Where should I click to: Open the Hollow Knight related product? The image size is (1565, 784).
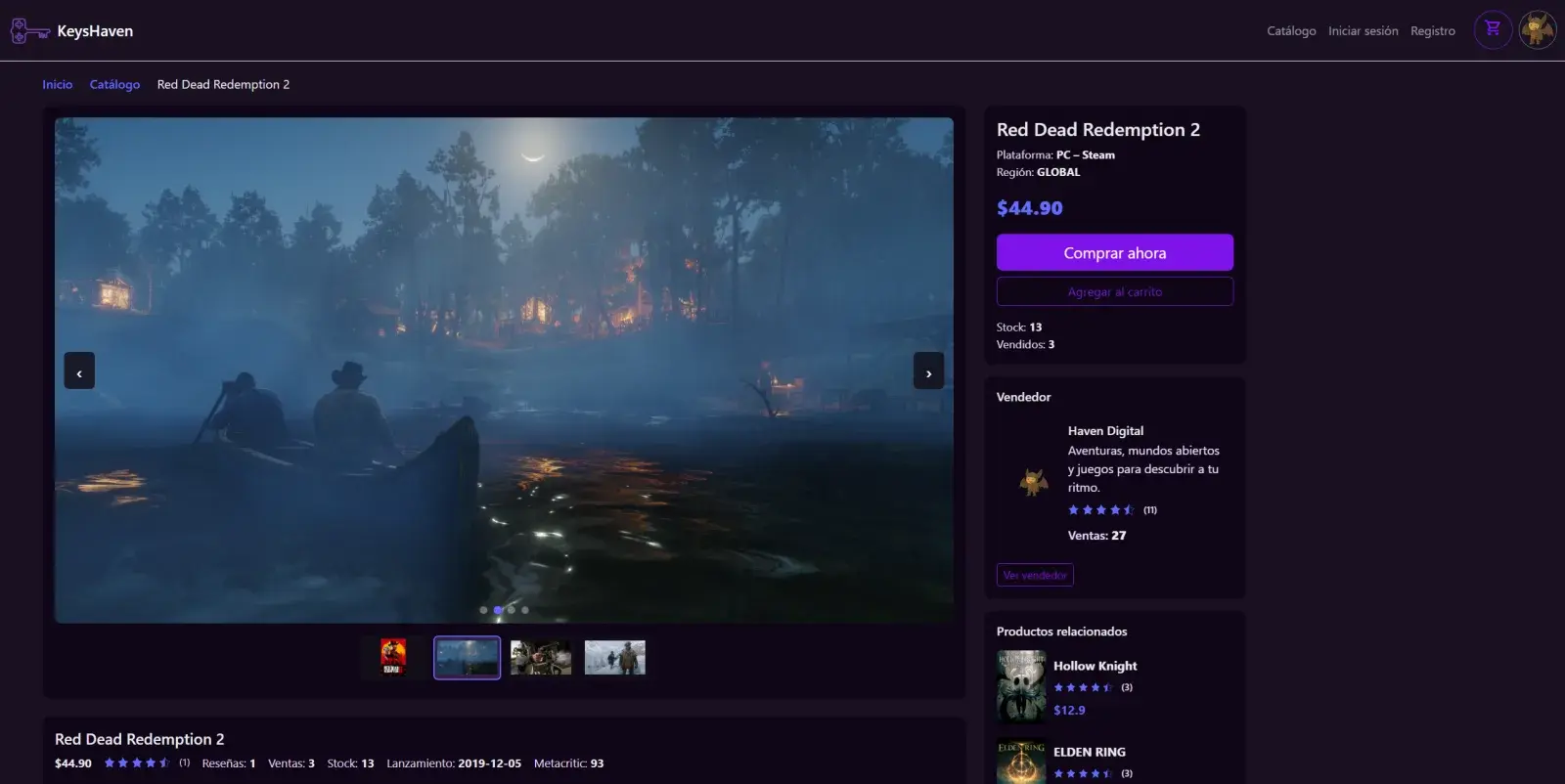click(x=1095, y=667)
